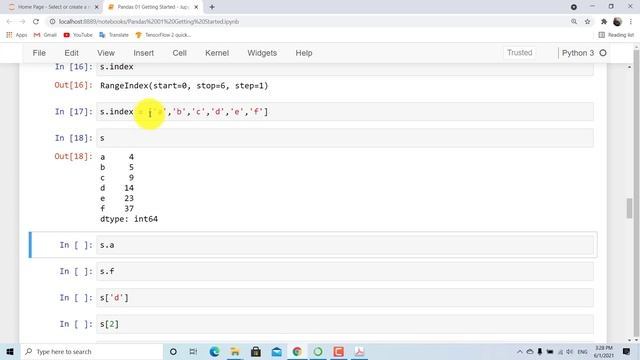Open the Widgets menu
The image size is (640, 360).
tap(262, 53)
